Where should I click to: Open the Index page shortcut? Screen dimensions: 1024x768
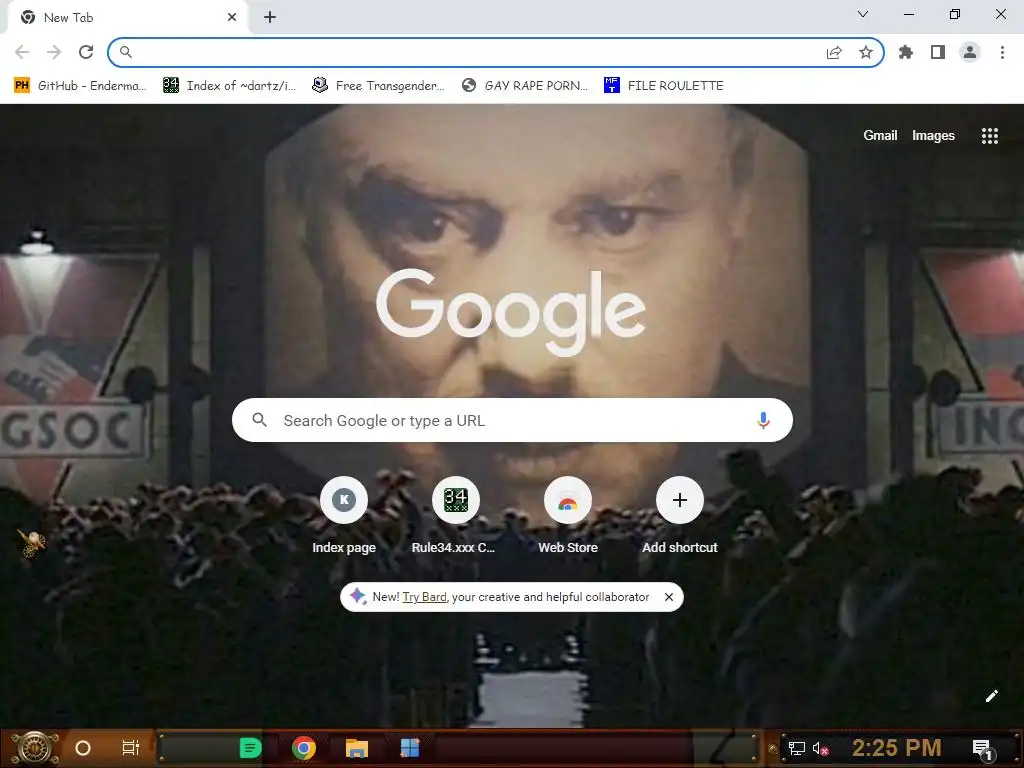click(x=344, y=516)
